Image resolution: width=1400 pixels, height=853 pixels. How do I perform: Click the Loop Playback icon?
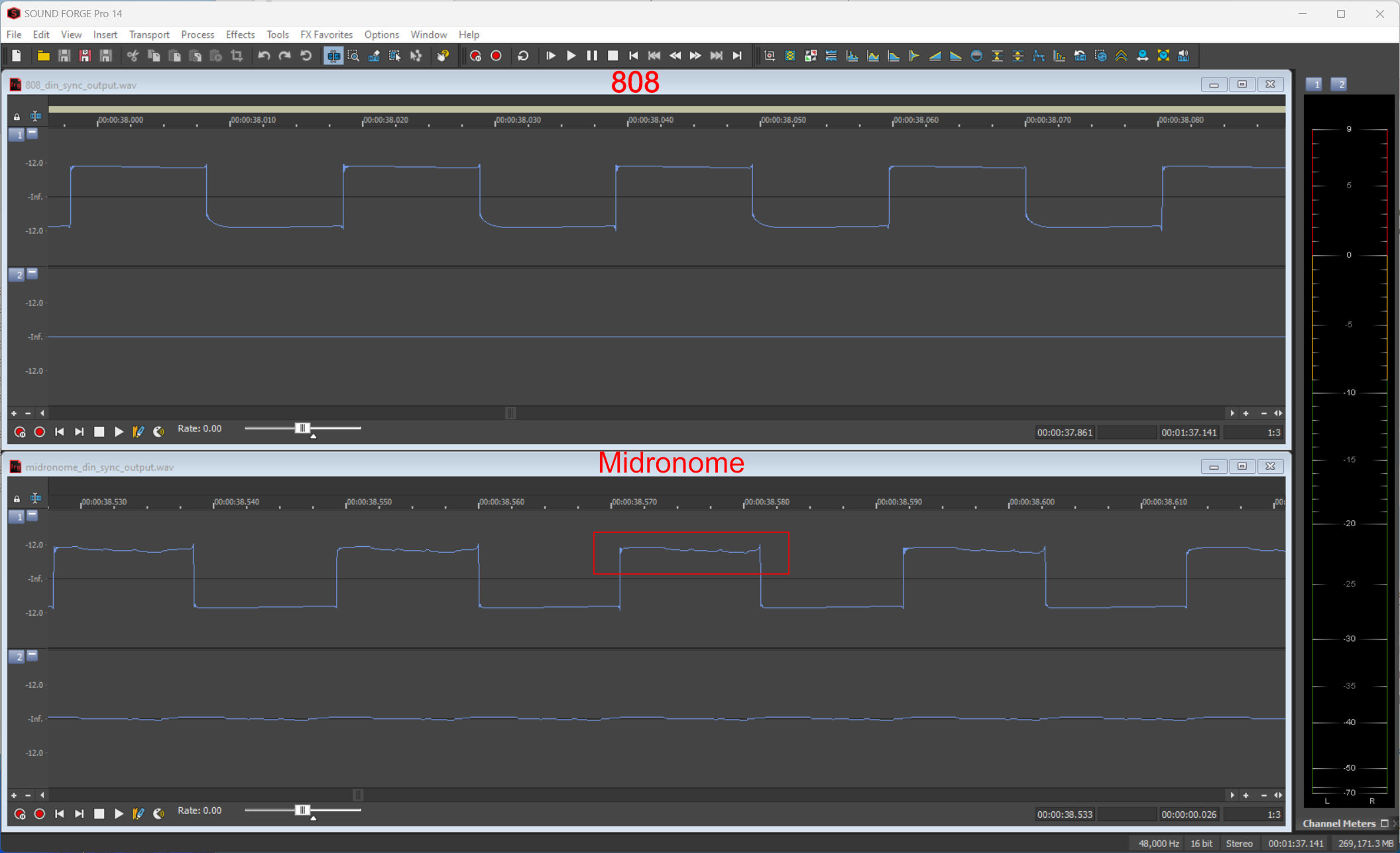(523, 56)
